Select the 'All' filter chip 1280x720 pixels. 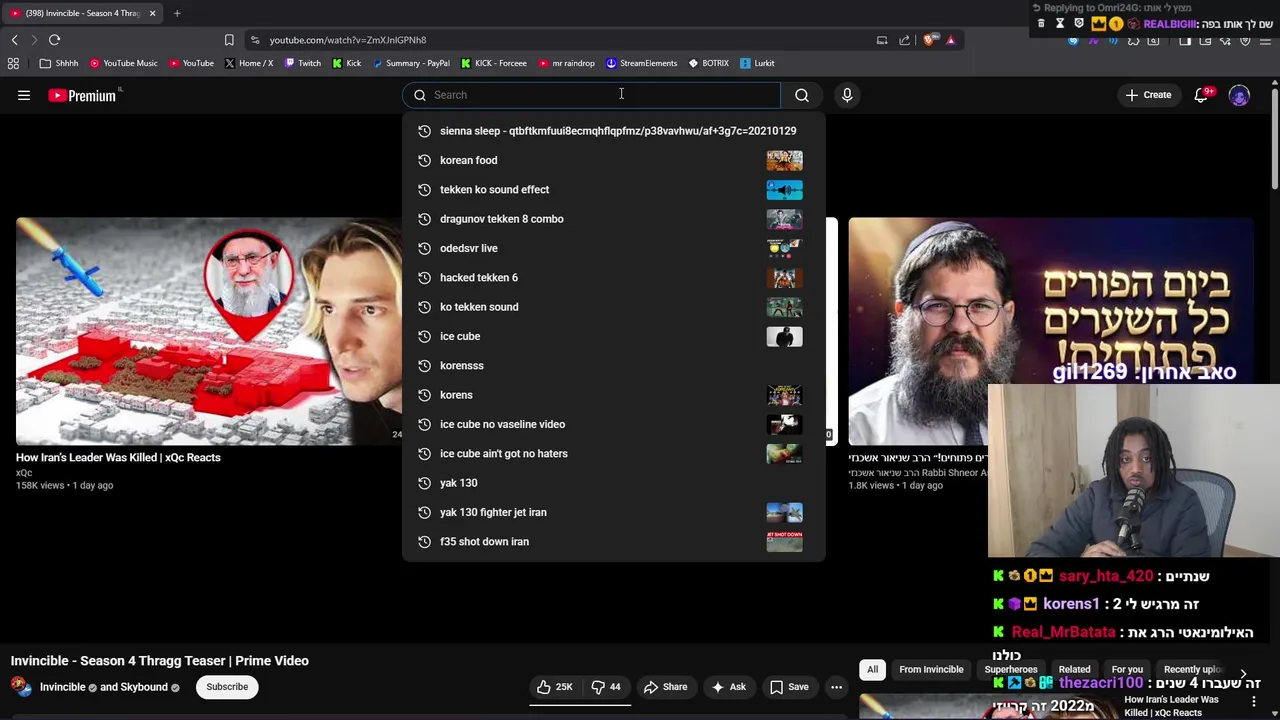[872, 670]
